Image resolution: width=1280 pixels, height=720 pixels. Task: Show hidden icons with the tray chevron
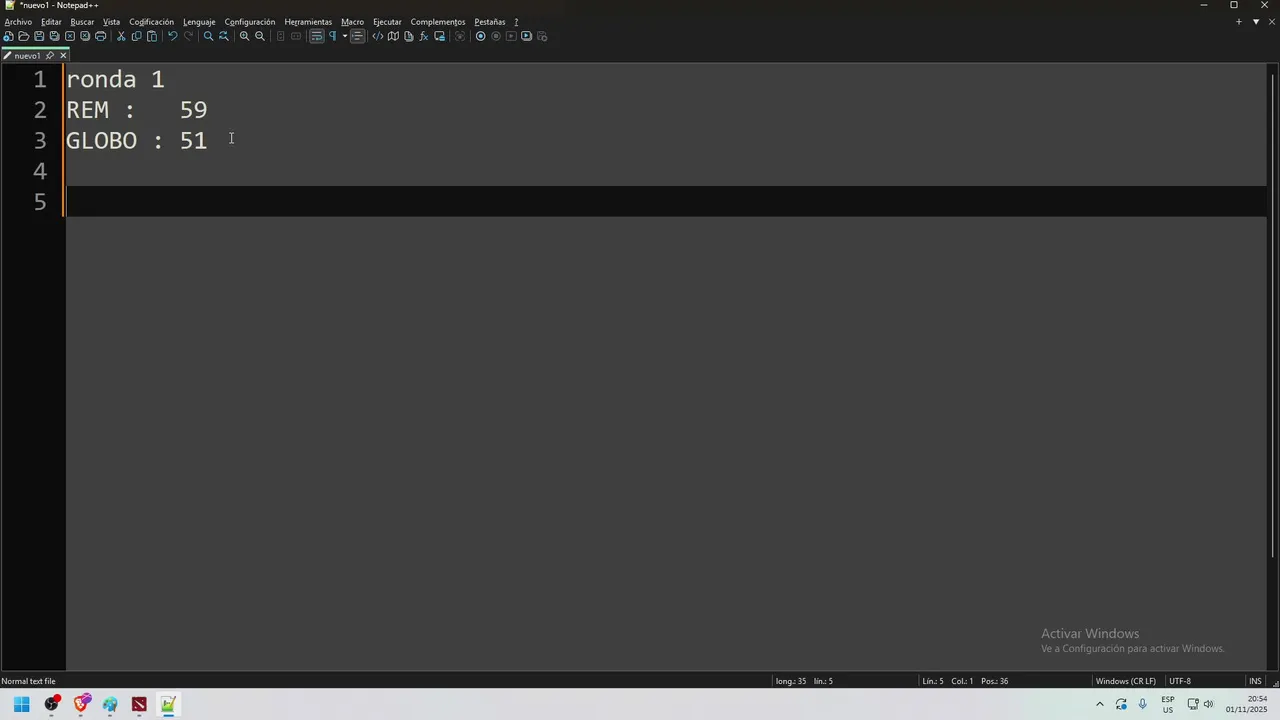(x=1099, y=704)
